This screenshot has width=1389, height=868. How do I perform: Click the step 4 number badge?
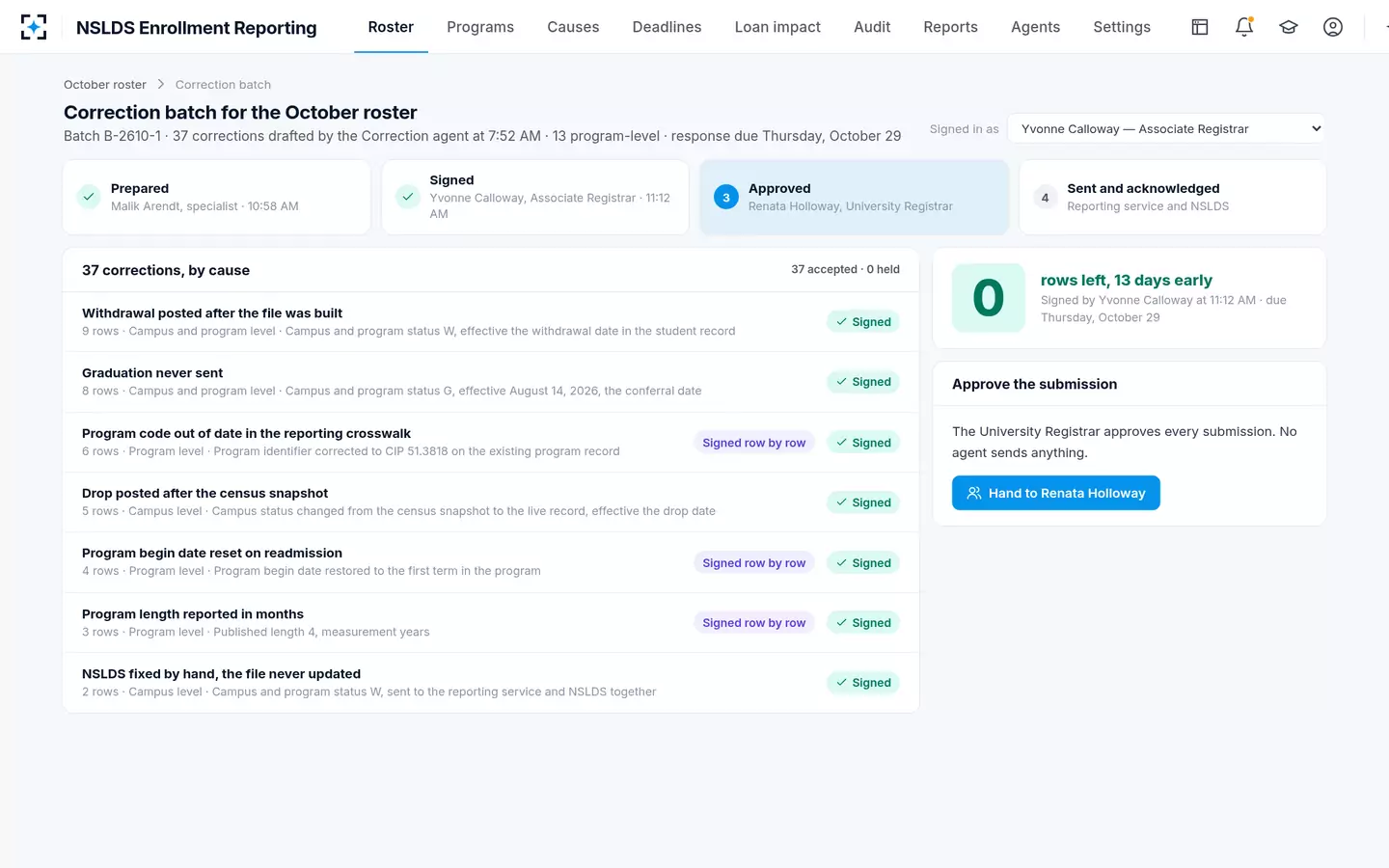click(x=1045, y=197)
